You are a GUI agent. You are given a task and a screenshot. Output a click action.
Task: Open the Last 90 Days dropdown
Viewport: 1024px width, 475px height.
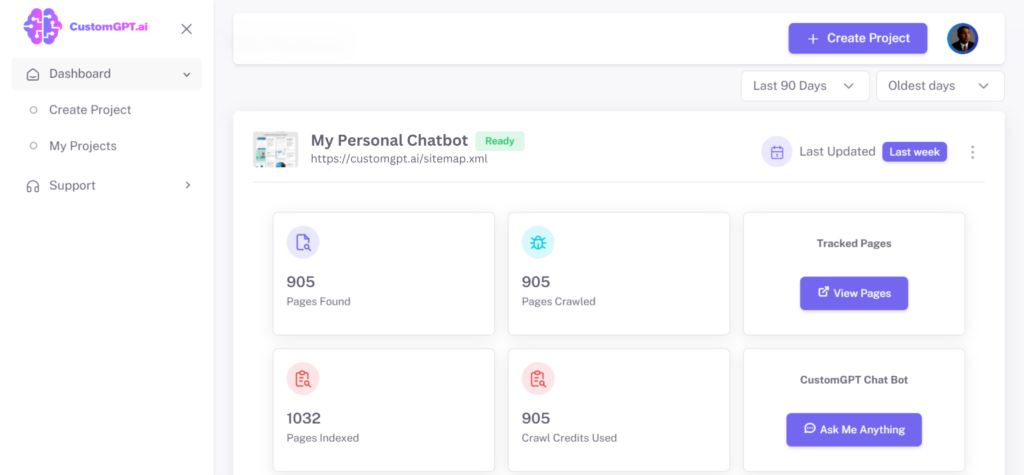point(805,86)
